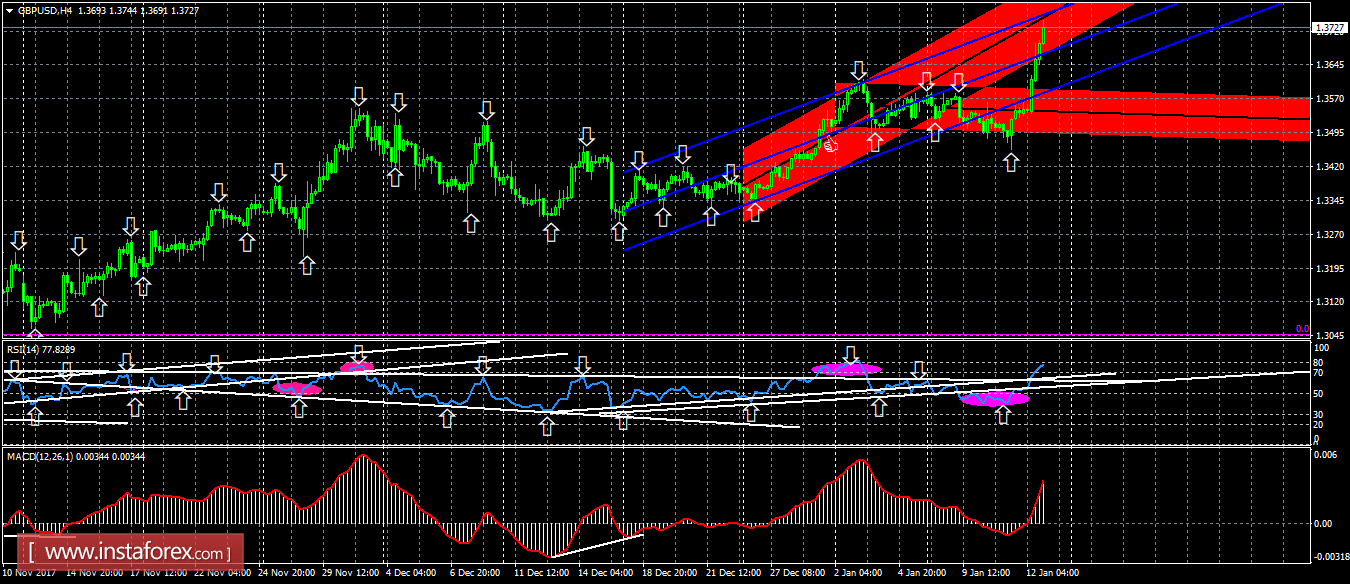The image size is (1350, 584).
Task: Click the magenta 0.0 level label
Action: pyautogui.click(x=1301, y=329)
